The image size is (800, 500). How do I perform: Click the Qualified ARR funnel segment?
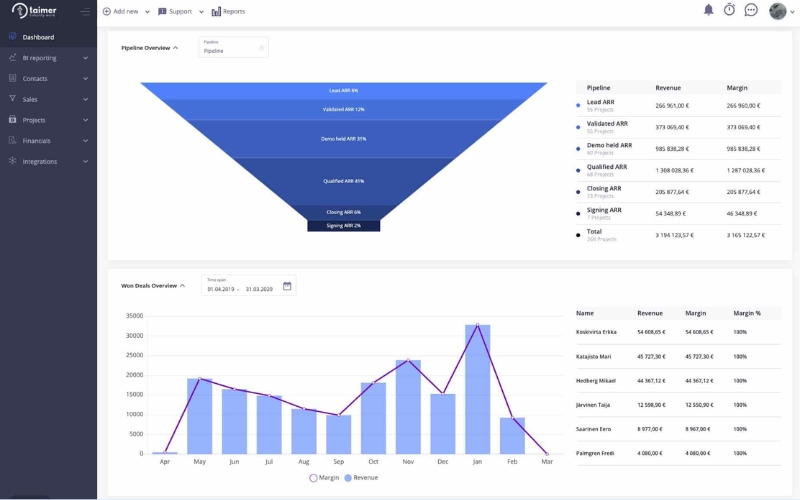[344, 180]
